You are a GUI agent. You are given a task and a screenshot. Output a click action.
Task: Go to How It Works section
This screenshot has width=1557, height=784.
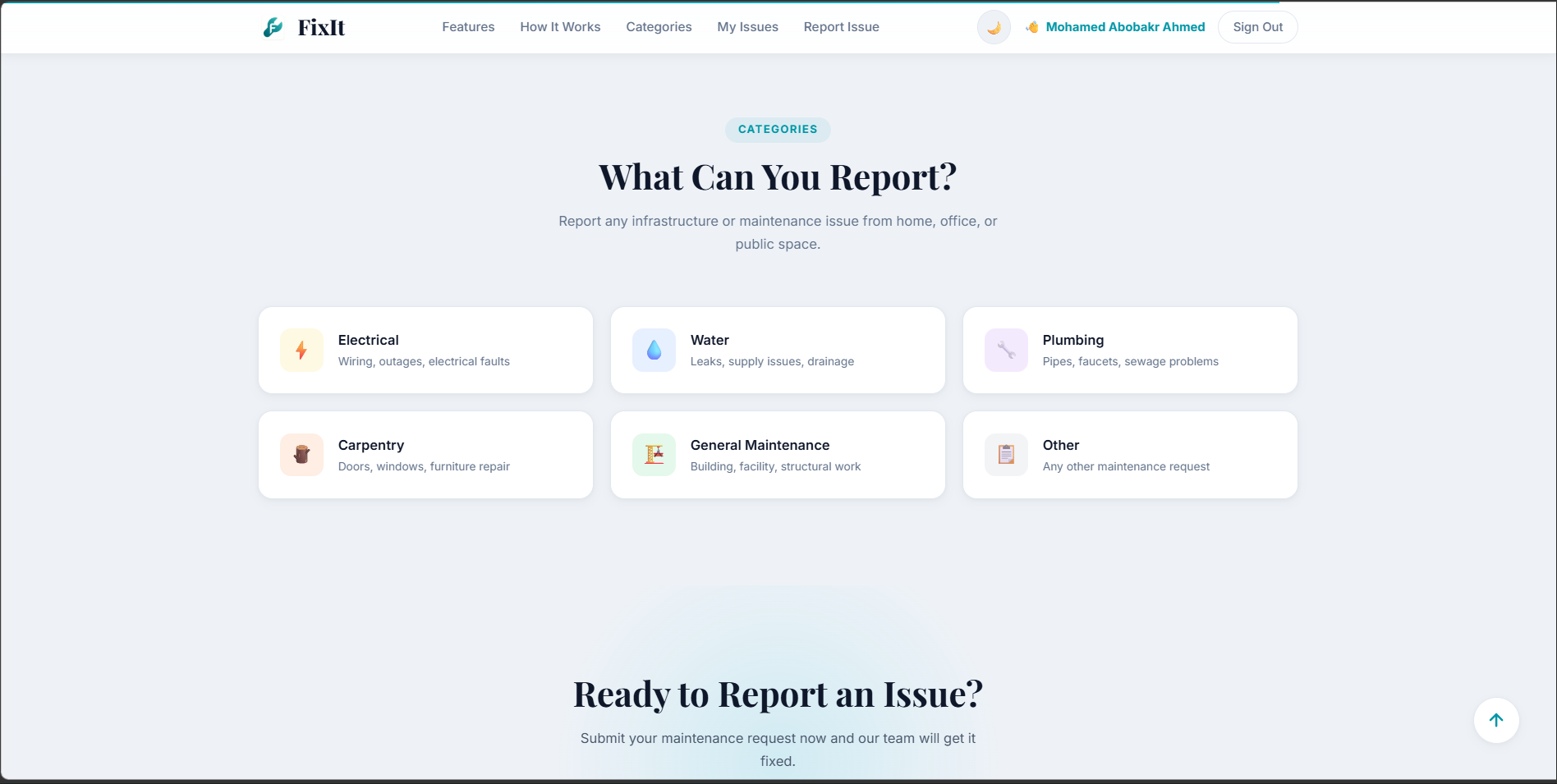560,27
